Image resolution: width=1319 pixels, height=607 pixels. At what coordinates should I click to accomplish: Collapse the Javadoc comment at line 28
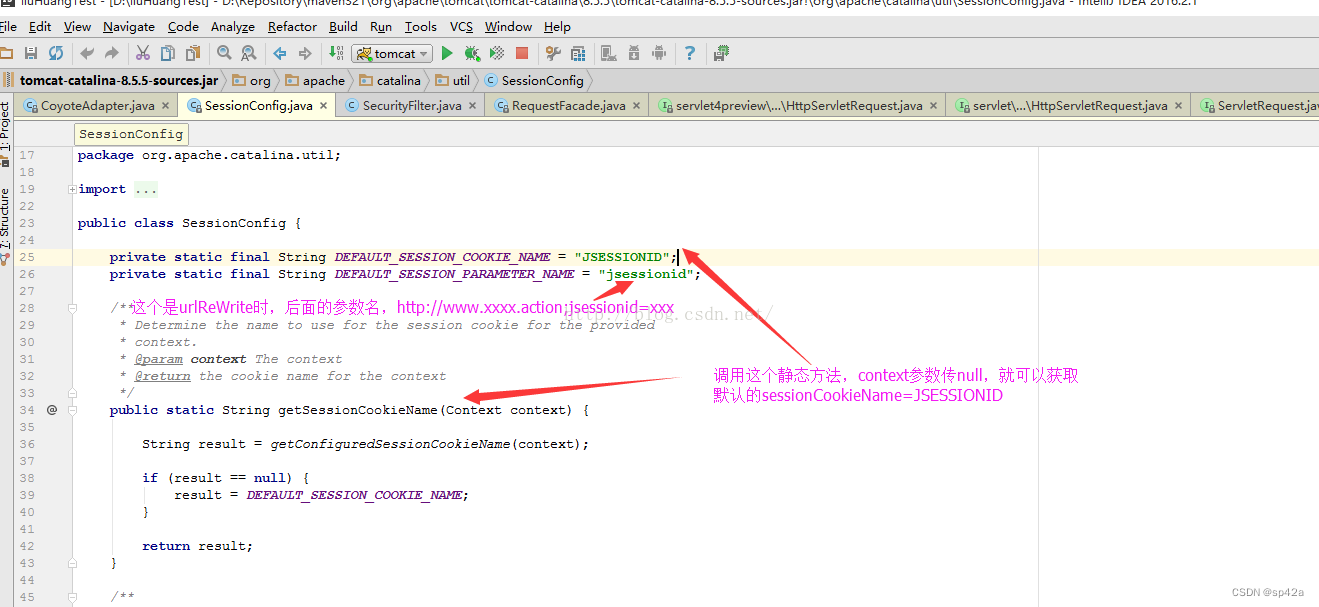pyautogui.click(x=72, y=308)
